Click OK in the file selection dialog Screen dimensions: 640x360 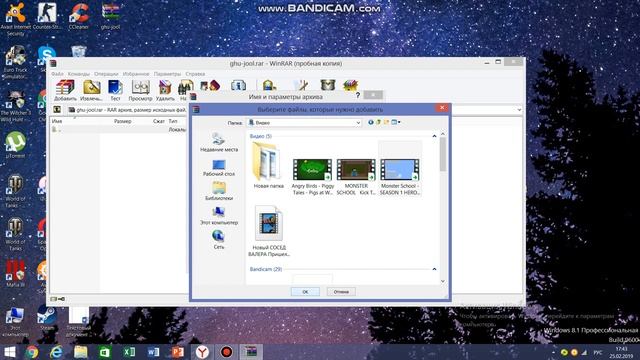[x=305, y=292]
